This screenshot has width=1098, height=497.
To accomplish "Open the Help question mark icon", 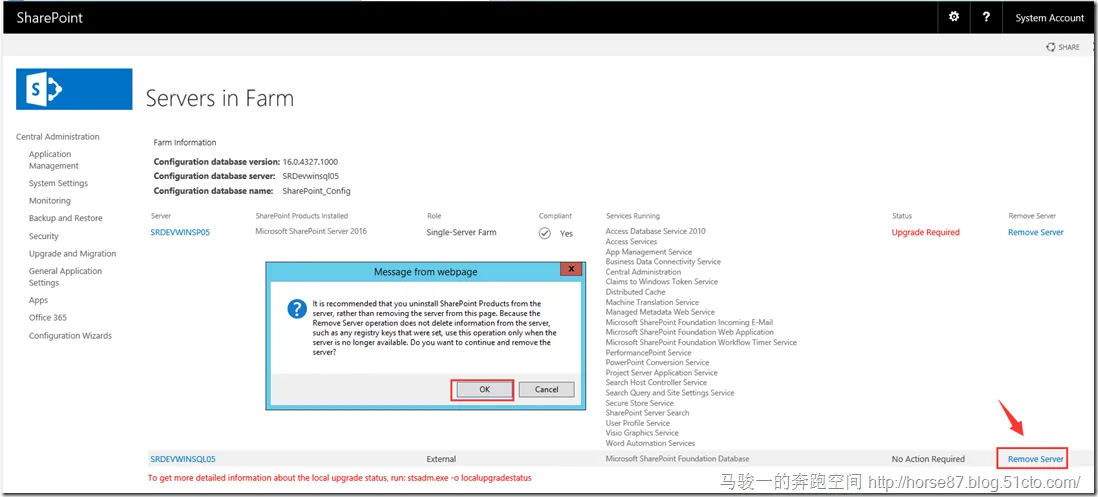I will pos(987,18).
